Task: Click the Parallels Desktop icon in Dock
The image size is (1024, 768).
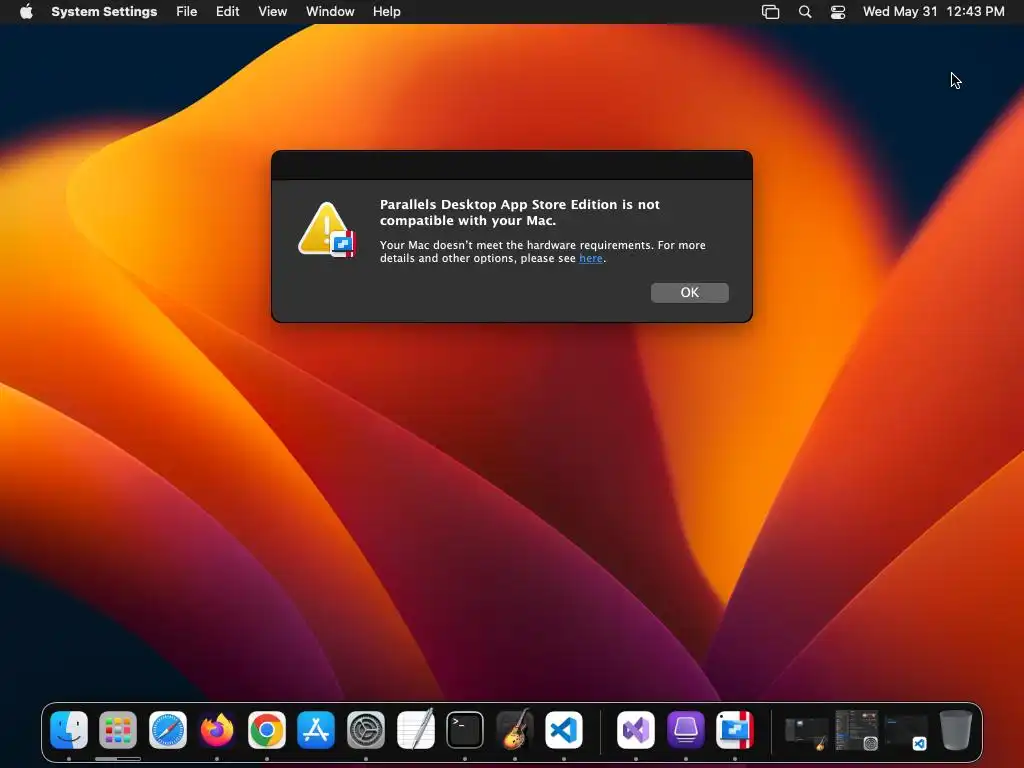Action: pos(735,730)
